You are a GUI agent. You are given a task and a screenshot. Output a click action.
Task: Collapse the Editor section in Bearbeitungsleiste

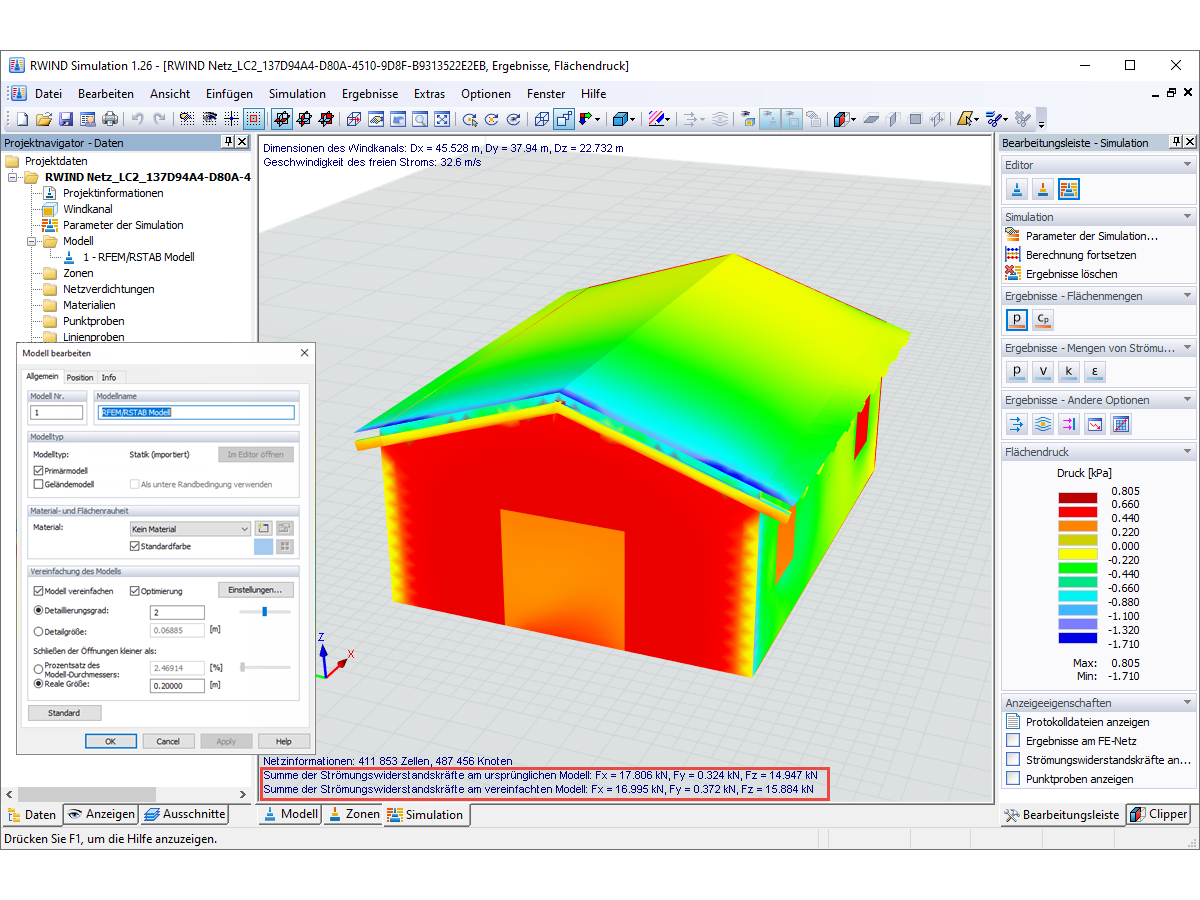pyautogui.click(x=1187, y=165)
